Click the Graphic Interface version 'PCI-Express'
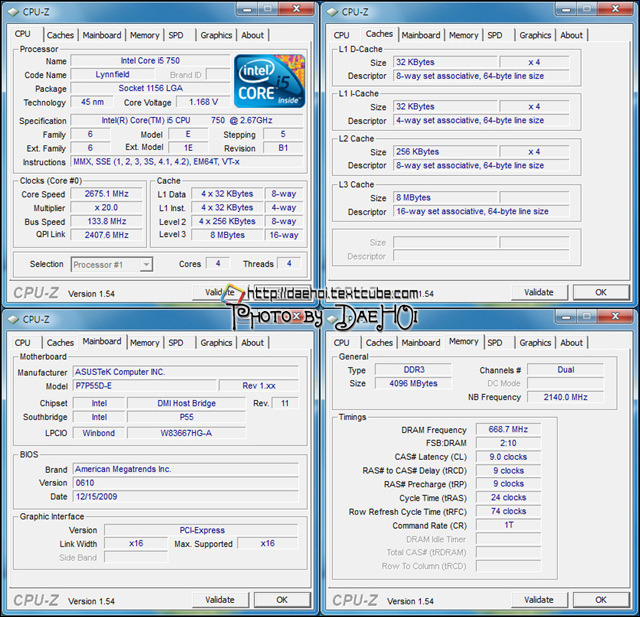The width and height of the screenshot is (640, 617). [202, 530]
